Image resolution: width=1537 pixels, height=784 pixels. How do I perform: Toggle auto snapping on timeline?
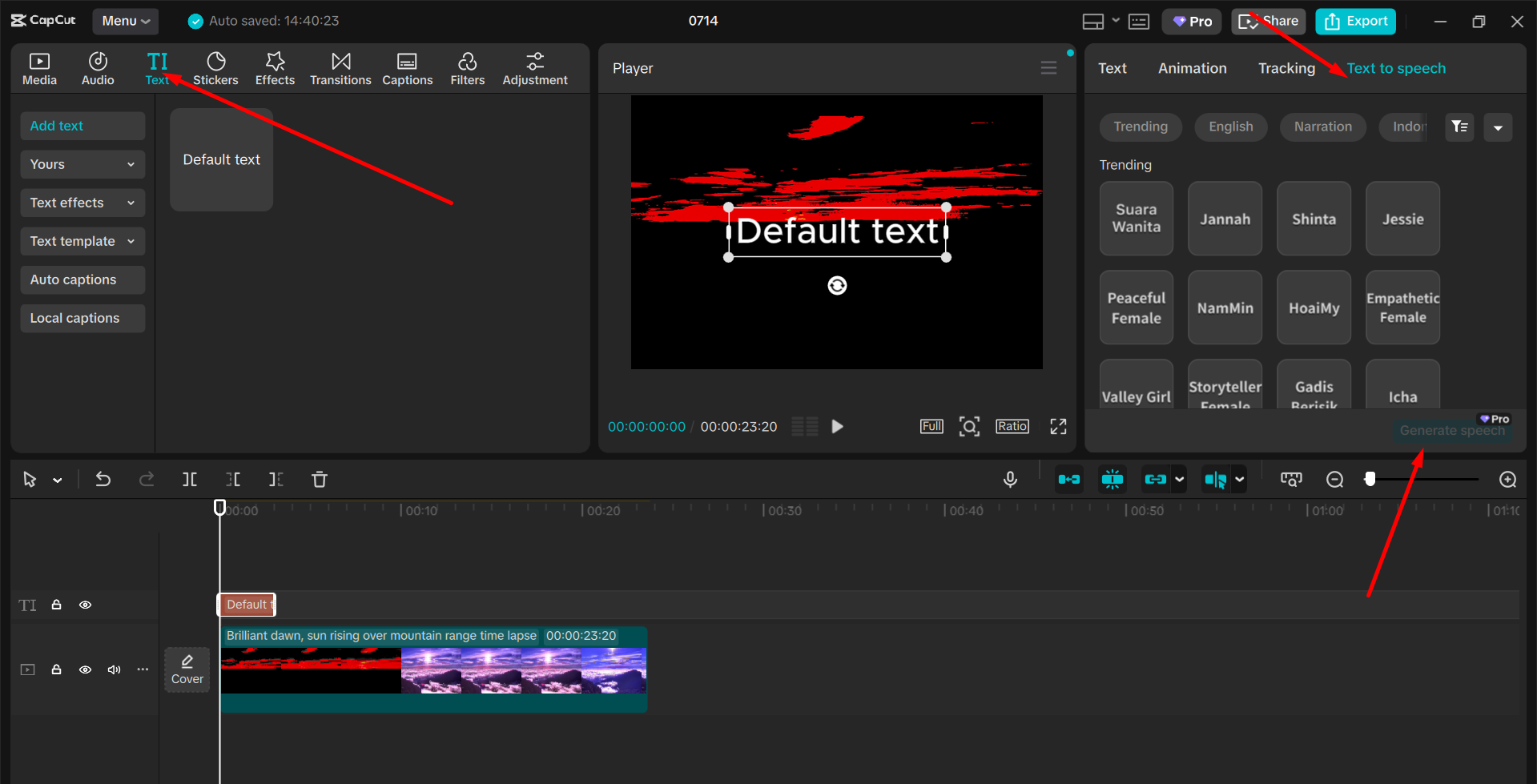coord(1113,479)
